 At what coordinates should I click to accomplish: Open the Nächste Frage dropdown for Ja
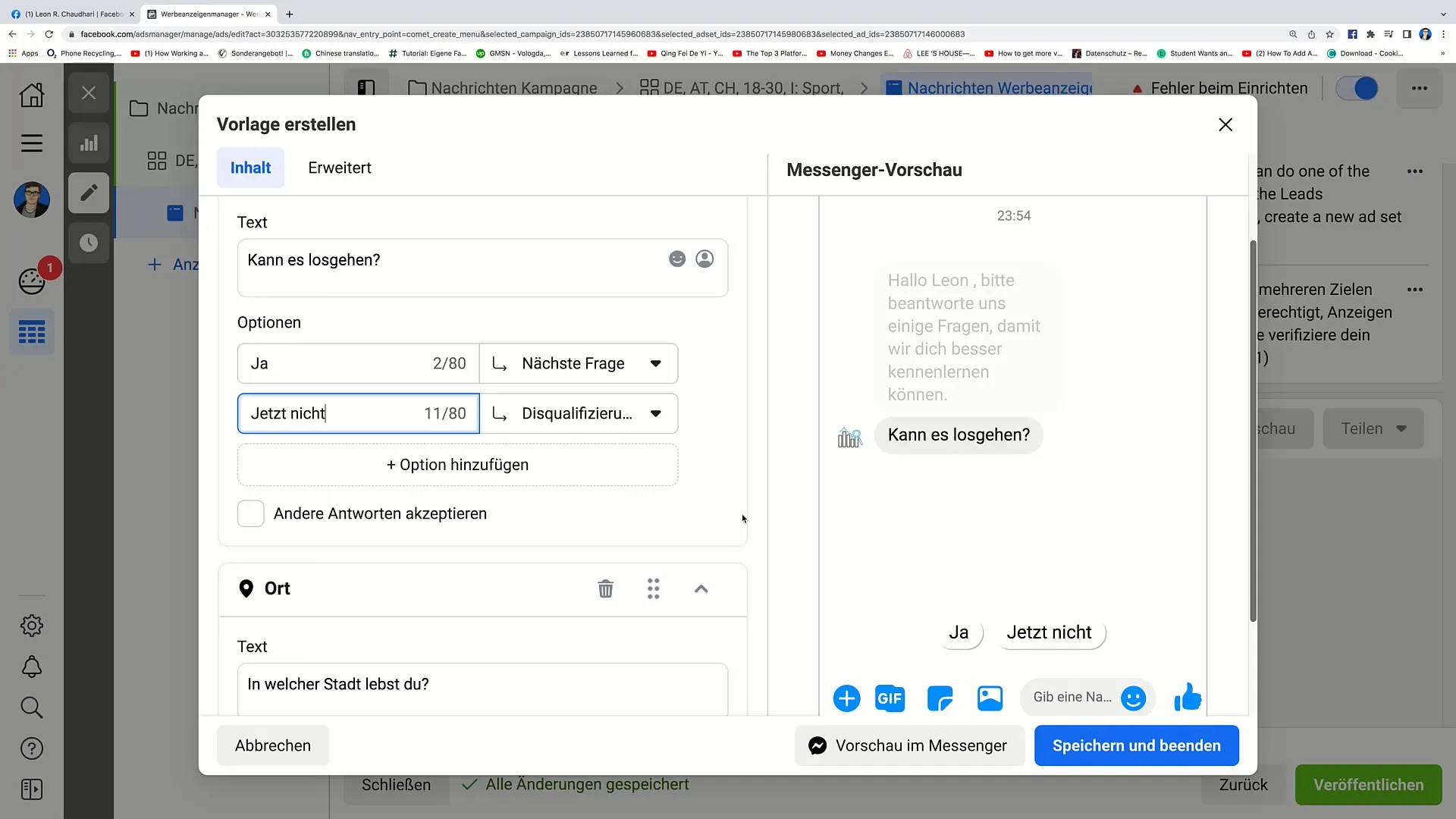pos(579,363)
